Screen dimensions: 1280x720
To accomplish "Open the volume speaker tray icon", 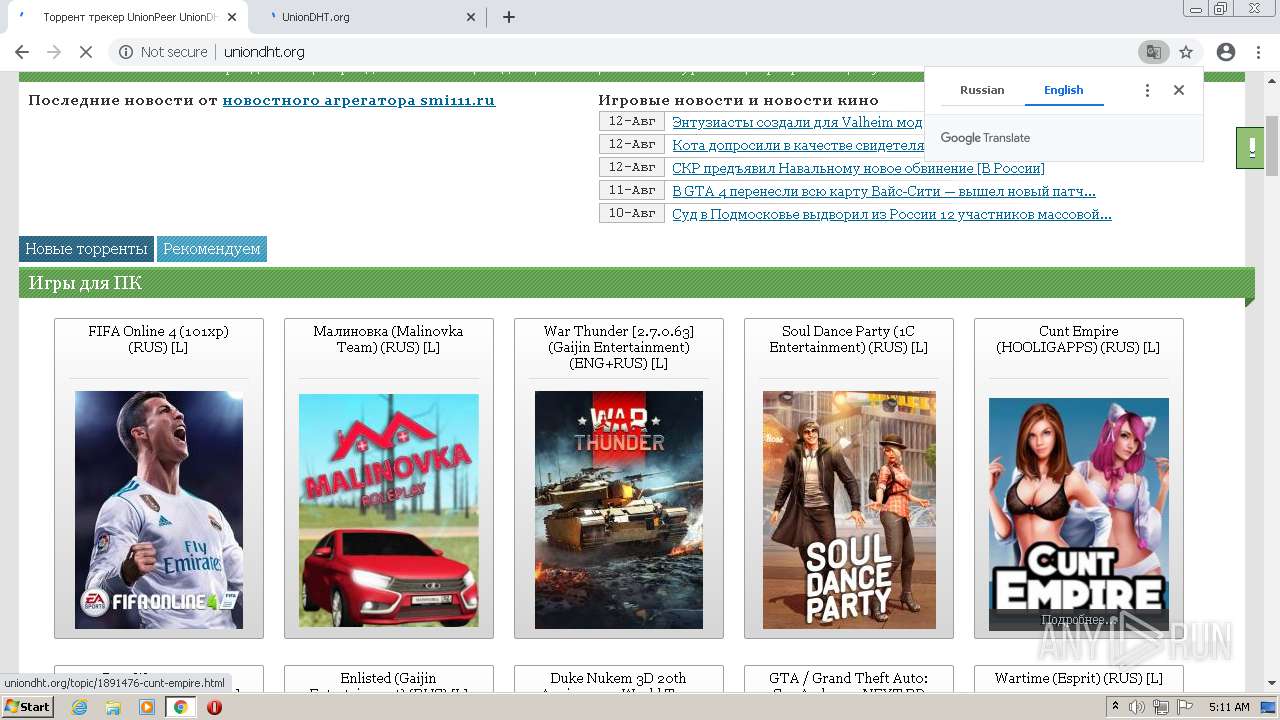I will coord(1137,707).
